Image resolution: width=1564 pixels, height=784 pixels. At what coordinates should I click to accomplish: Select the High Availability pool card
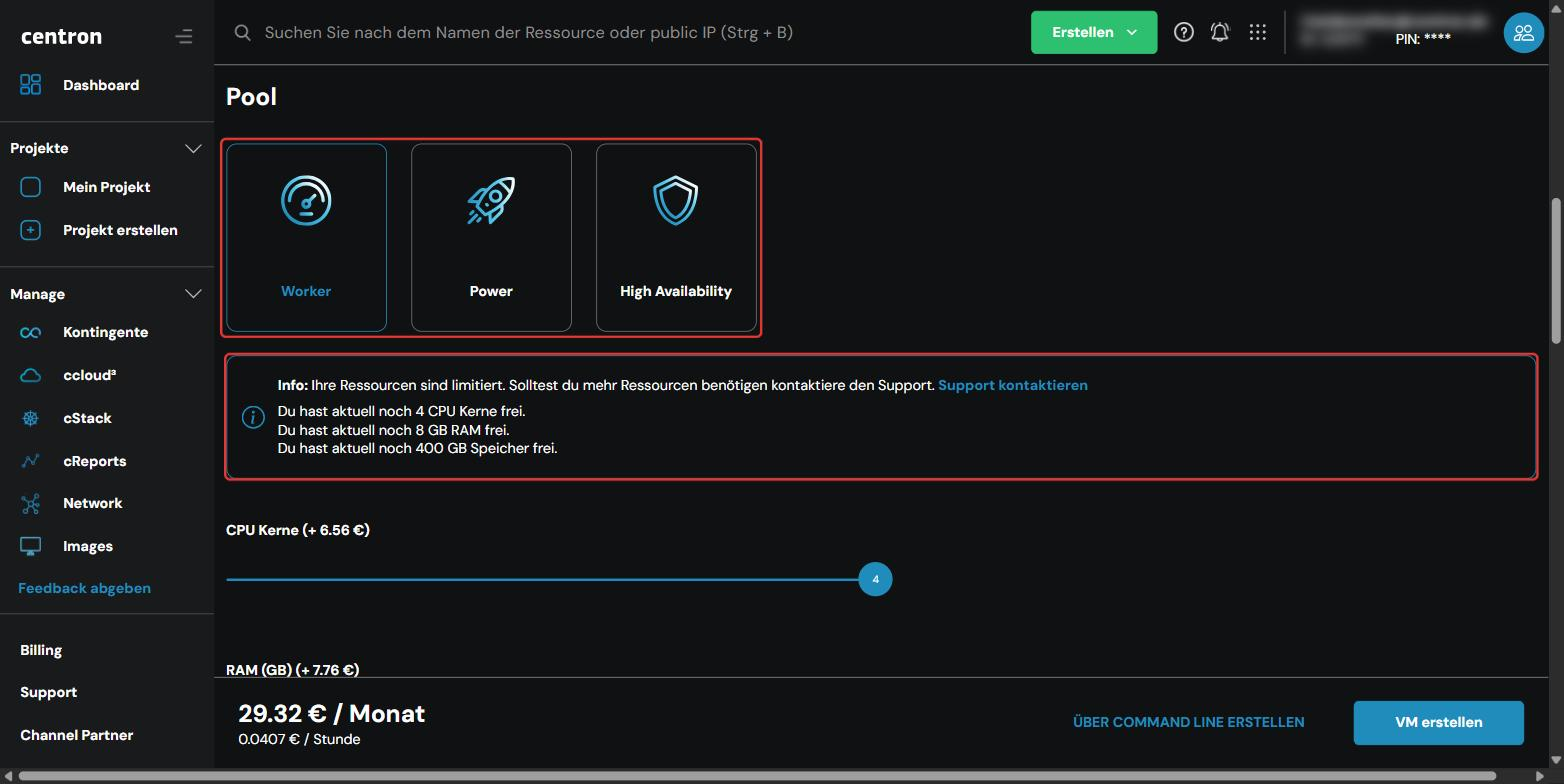676,237
